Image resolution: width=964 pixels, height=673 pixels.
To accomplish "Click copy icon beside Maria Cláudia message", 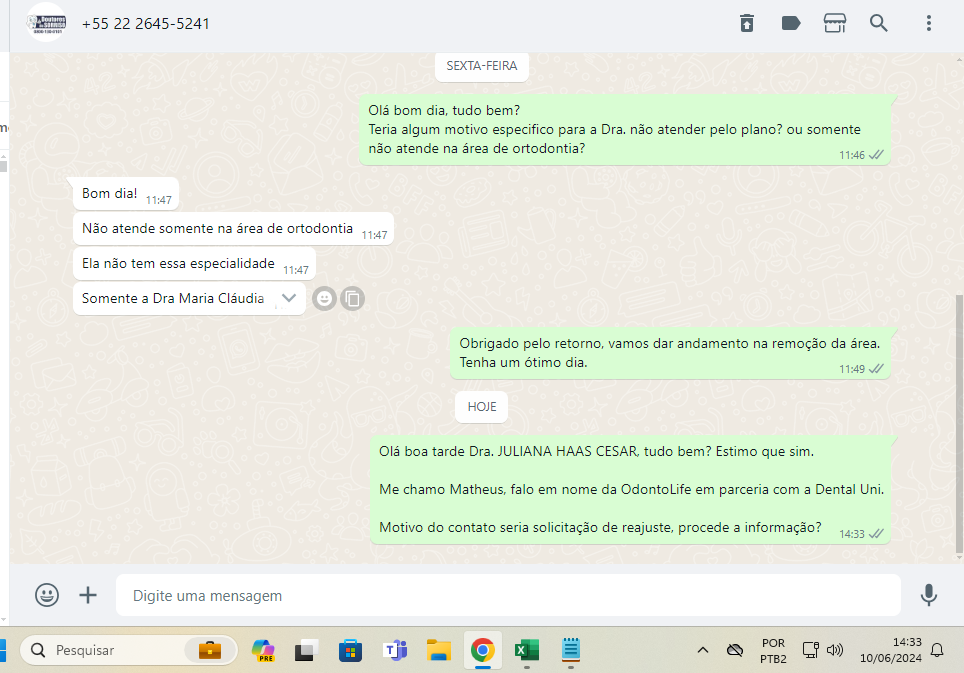I will [x=352, y=298].
